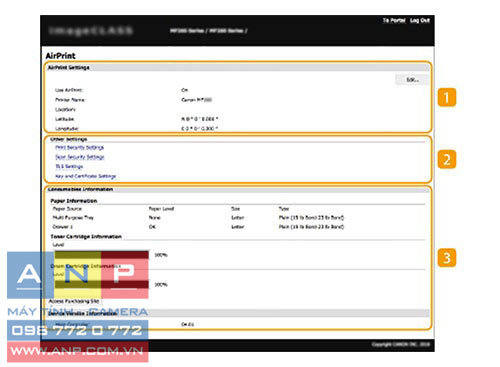Click the Edit... button in AirPrint Settings

point(412,80)
